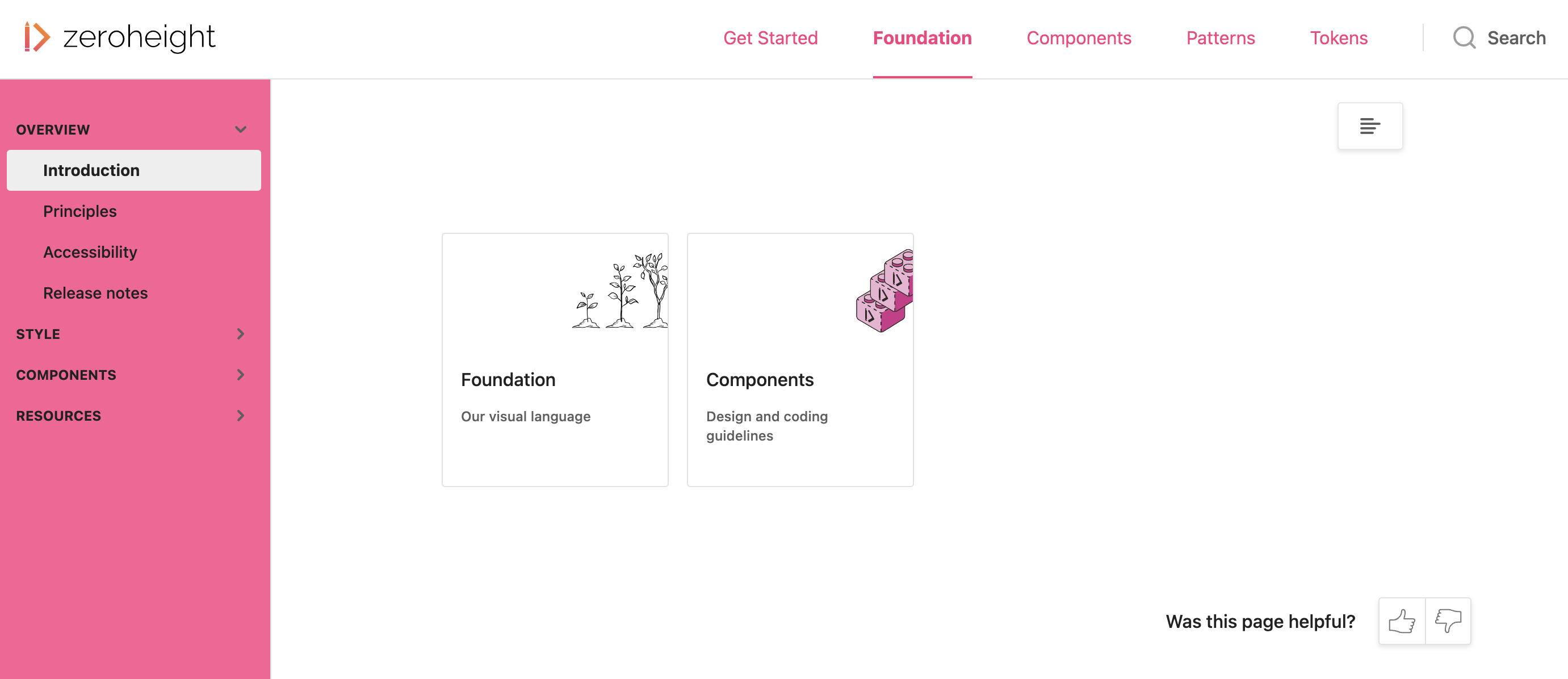The height and width of the screenshot is (679, 1568).
Task: Go to the Patterns tab
Action: point(1221,38)
